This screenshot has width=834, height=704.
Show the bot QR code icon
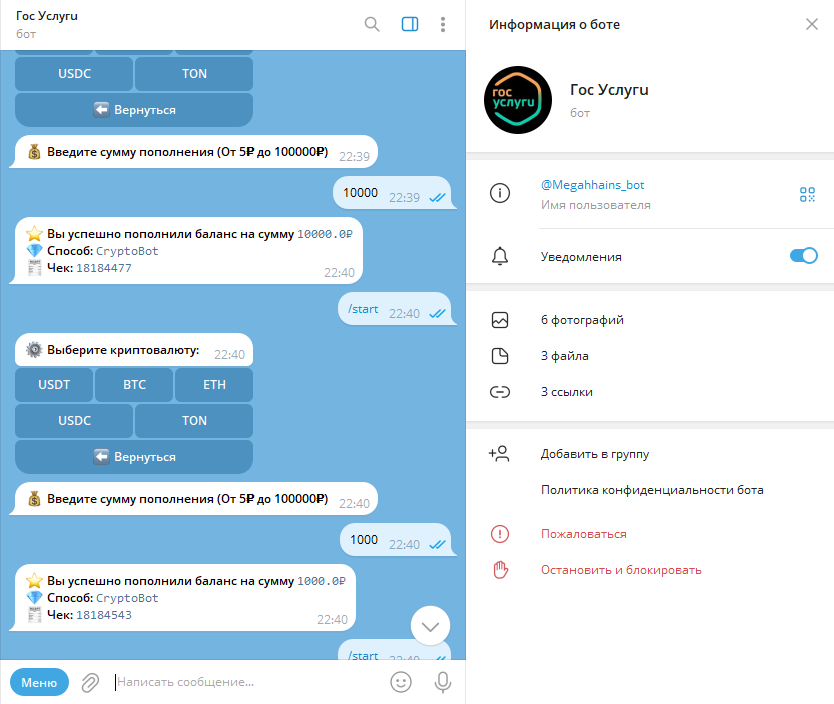click(807, 194)
